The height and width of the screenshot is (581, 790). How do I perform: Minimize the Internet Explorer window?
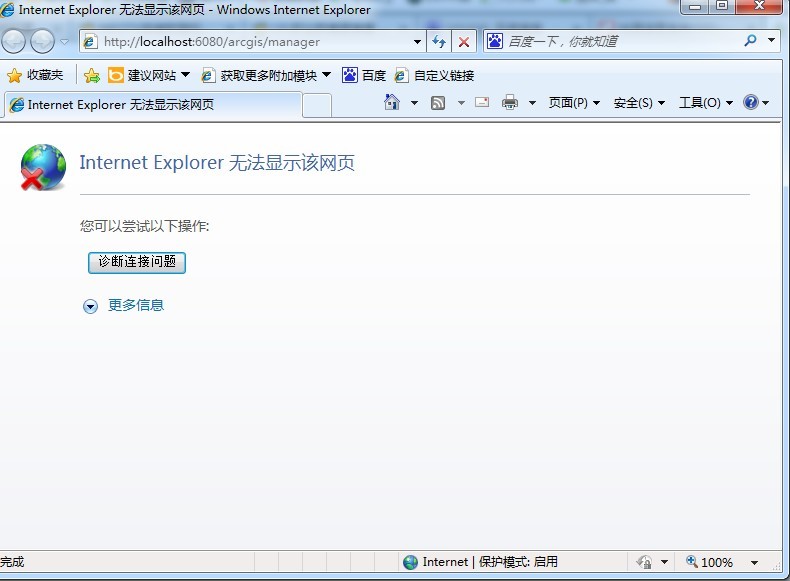[x=695, y=7]
